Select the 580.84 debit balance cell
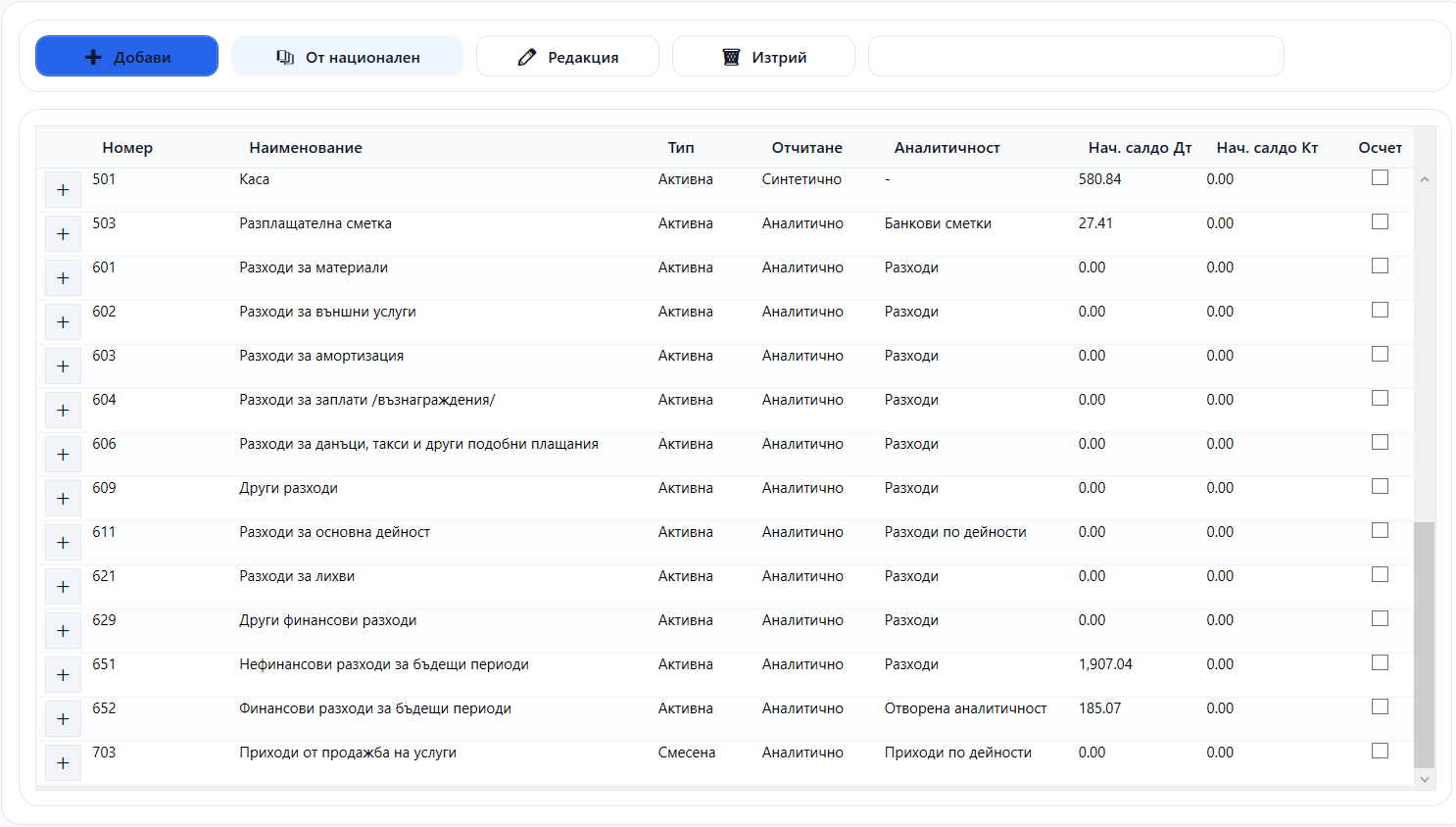 (x=1099, y=179)
